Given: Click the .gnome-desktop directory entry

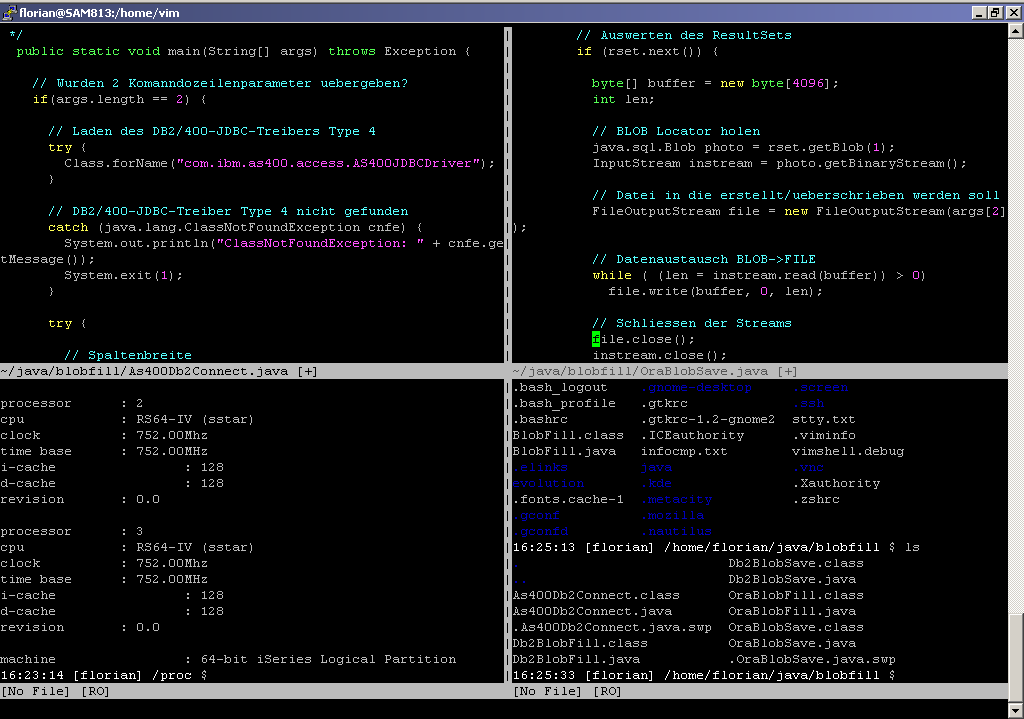Looking at the screenshot, I should click(696, 388).
